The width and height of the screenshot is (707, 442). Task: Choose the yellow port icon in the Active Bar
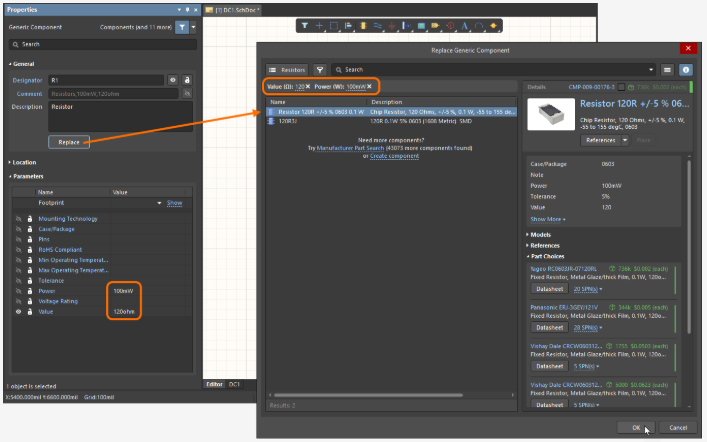click(436, 26)
